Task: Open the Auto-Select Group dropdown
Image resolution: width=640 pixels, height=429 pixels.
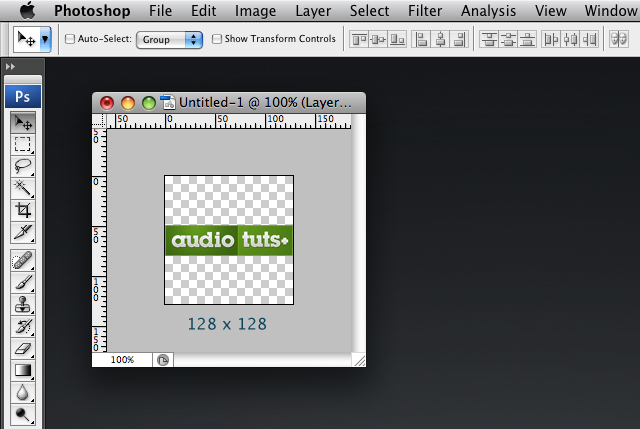Action: pyautogui.click(x=169, y=40)
